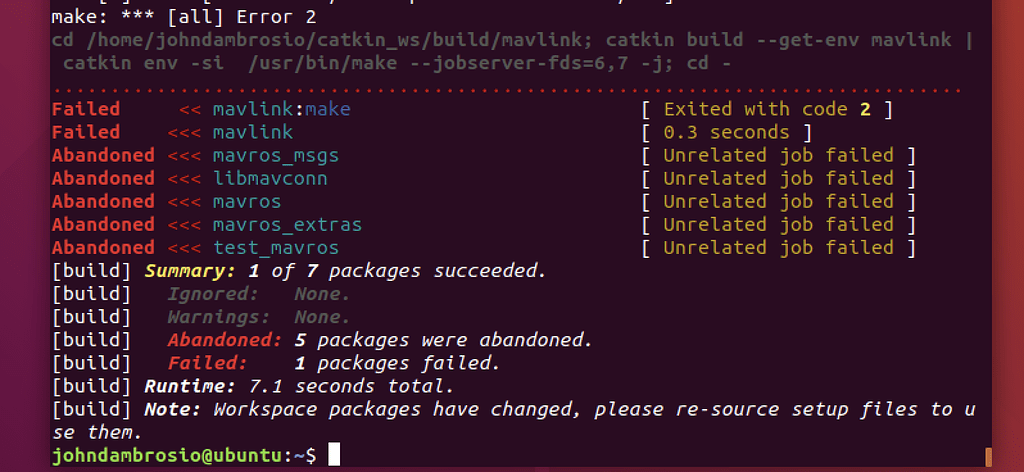1024x472 pixels.
Task: Click the terminal scrollbar thumb
Action: (x=988, y=456)
